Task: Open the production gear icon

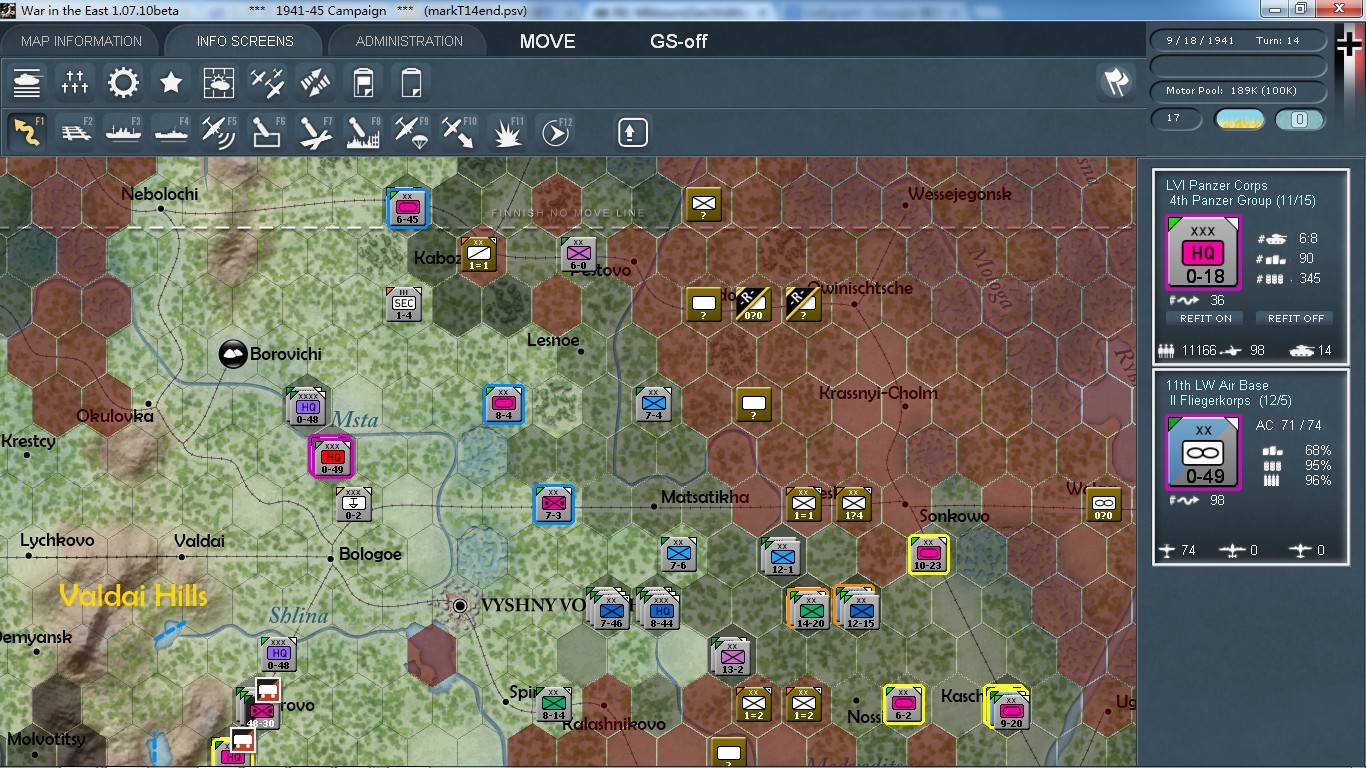Action: click(123, 82)
